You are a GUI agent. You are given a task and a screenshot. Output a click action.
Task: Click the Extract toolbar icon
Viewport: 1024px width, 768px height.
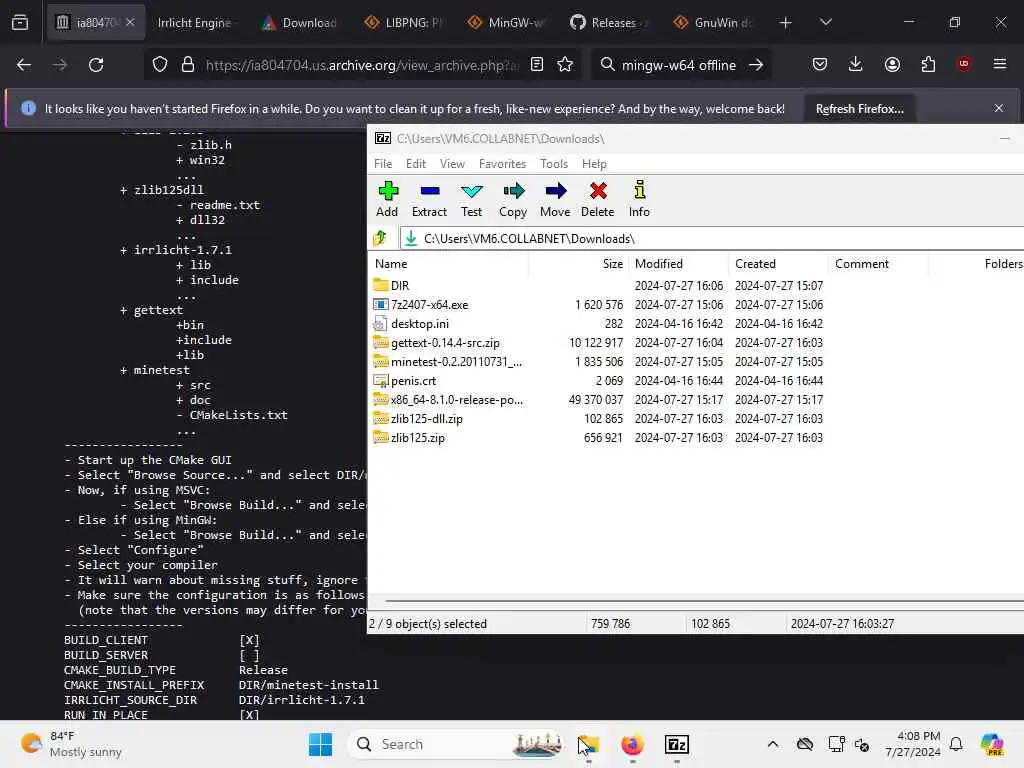click(x=429, y=199)
